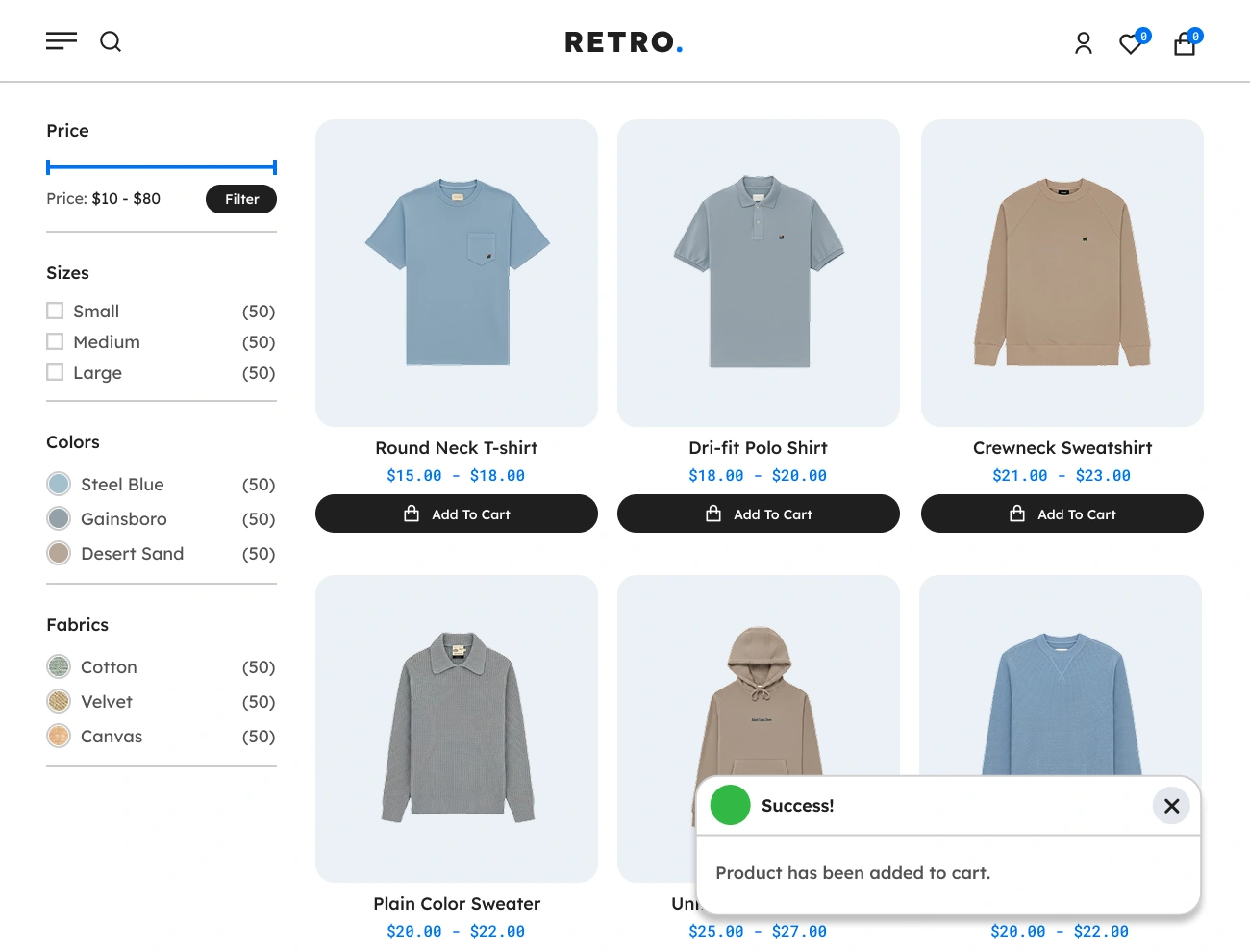
Task: Click the Price: $10 - $80 text
Action: pos(103,198)
